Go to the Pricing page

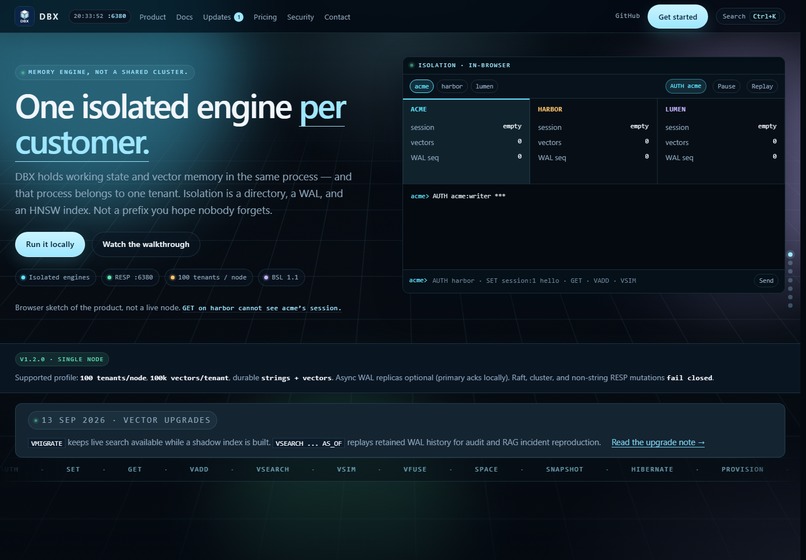coord(265,17)
